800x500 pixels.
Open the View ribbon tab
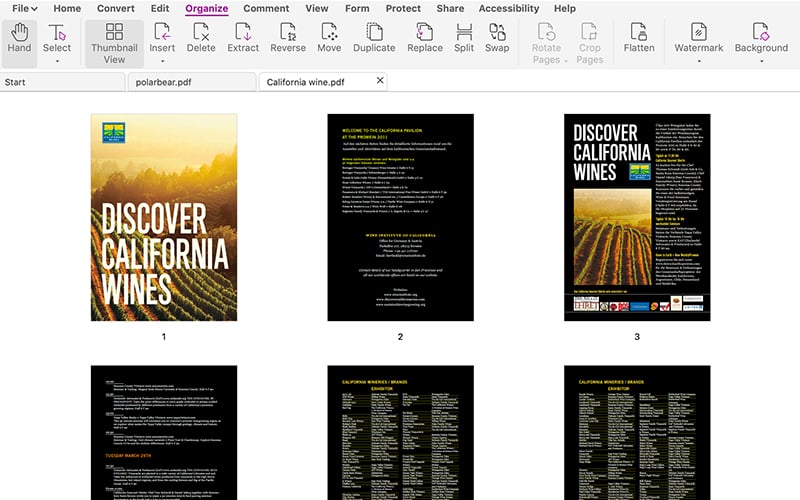tap(317, 9)
